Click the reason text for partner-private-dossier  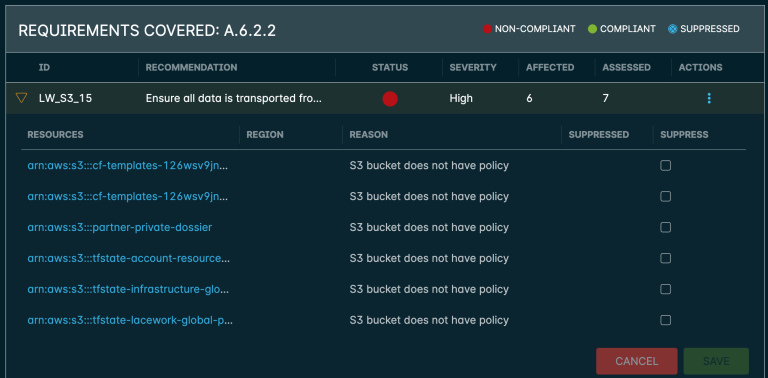[x=429, y=227]
